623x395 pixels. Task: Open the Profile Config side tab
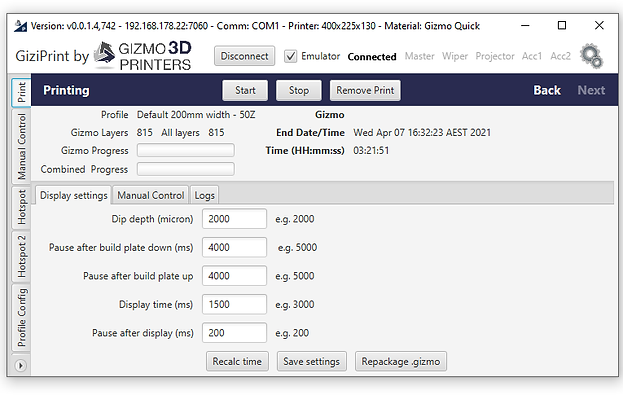coord(21,318)
